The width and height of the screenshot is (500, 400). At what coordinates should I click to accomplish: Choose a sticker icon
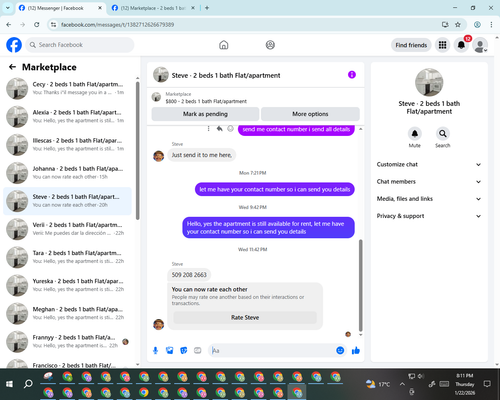[x=184, y=350]
